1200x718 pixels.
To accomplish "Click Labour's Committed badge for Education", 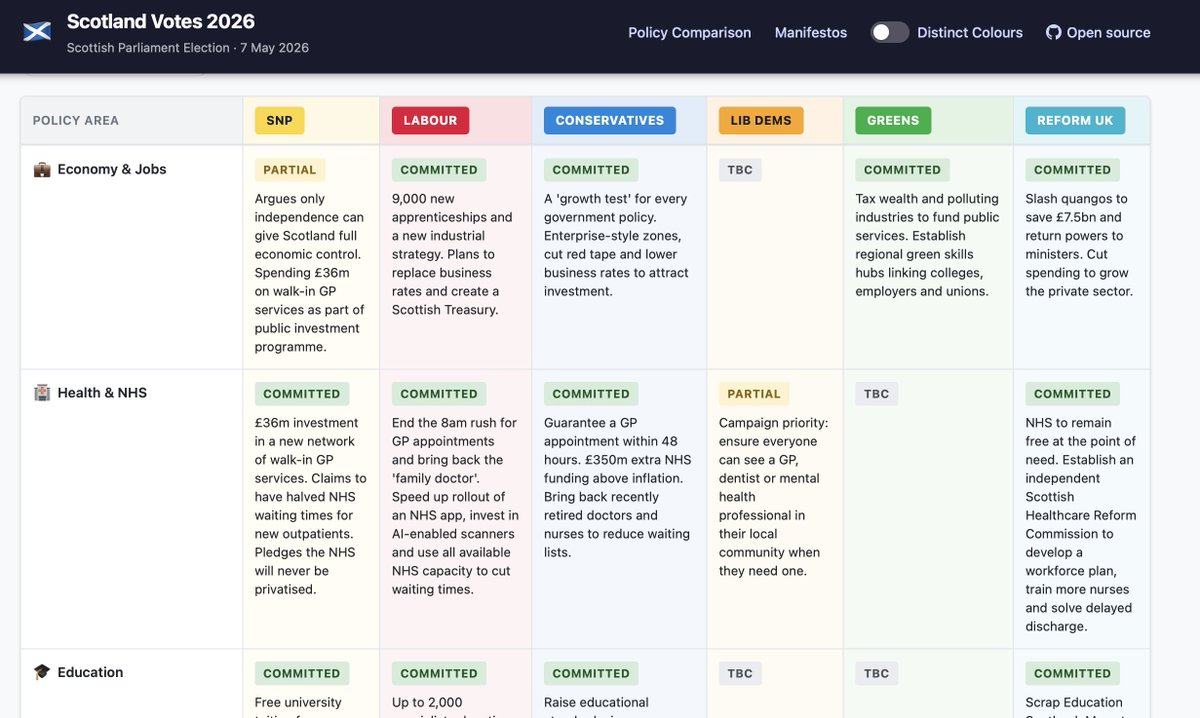I will point(439,674).
